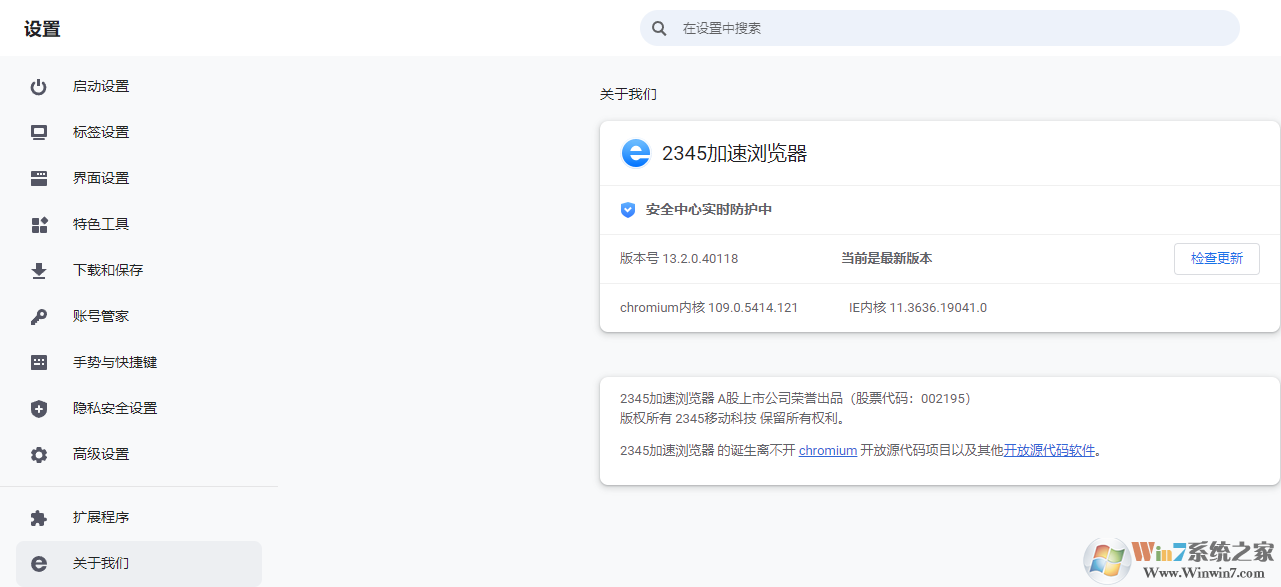
Task: Click the widgets icon beside 特色工具
Action: tap(39, 225)
